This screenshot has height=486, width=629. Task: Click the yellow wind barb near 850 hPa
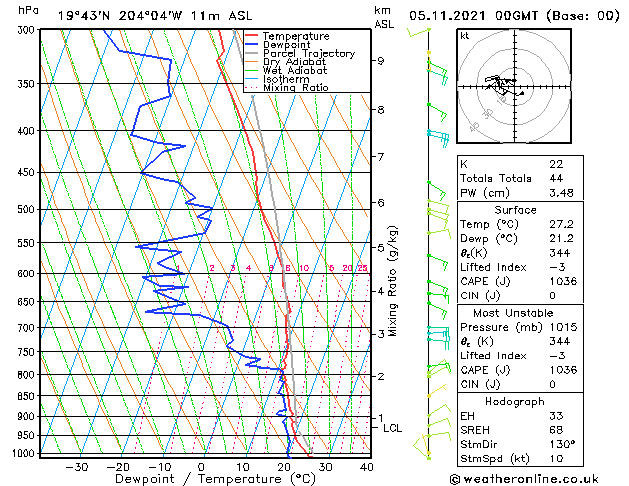pyautogui.click(x=436, y=391)
